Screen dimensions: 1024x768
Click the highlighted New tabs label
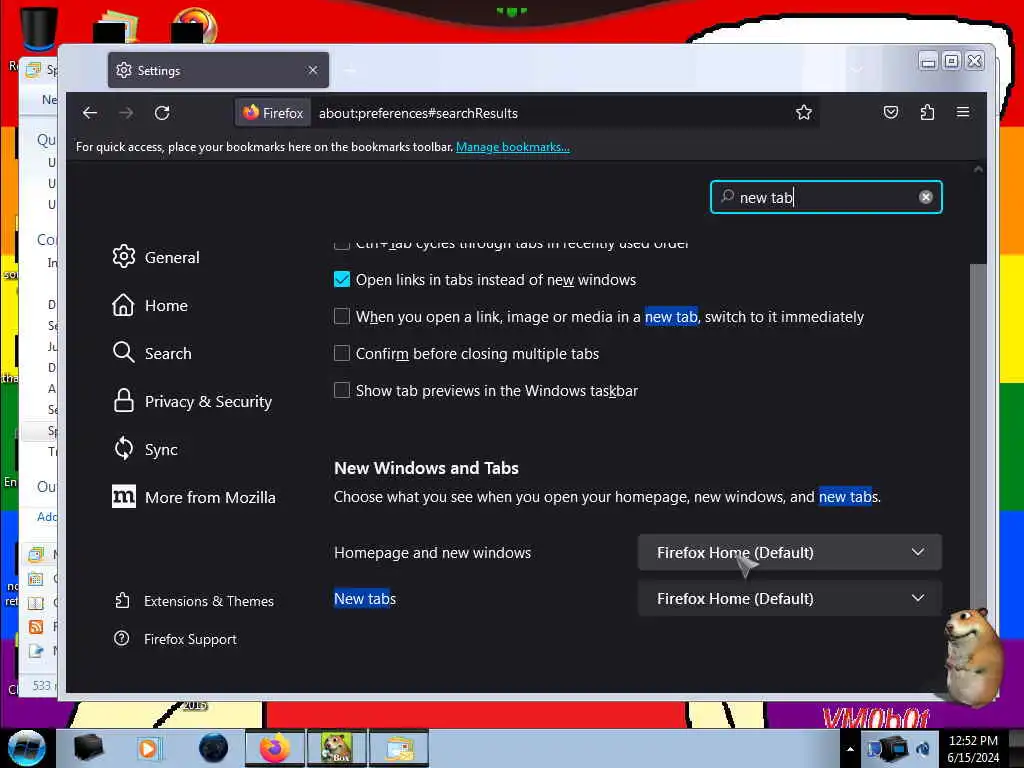365,599
